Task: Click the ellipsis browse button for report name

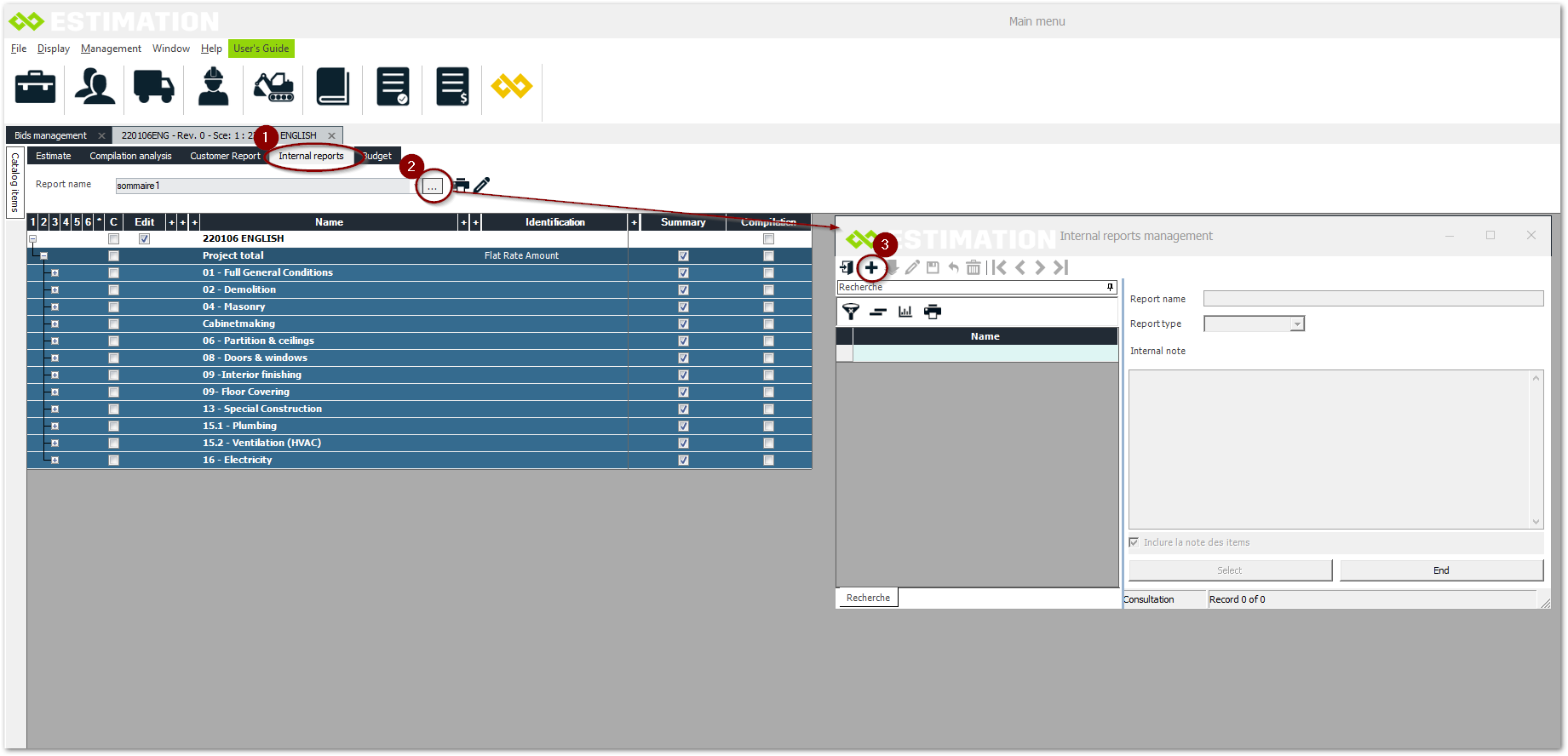Action: [433, 186]
